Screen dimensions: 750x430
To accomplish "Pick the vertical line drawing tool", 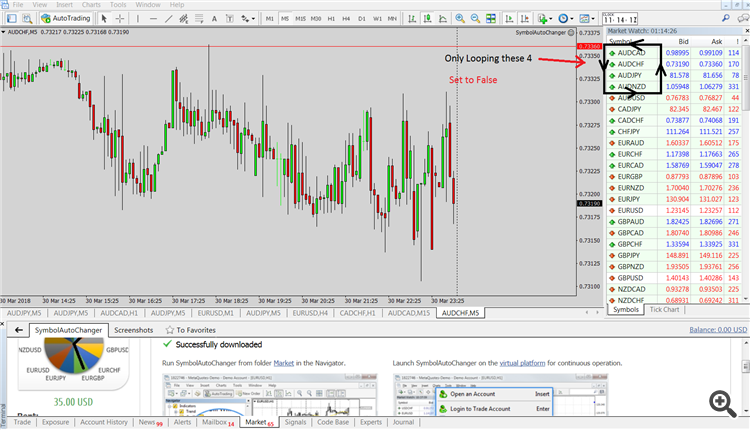I will click(x=138, y=18).
